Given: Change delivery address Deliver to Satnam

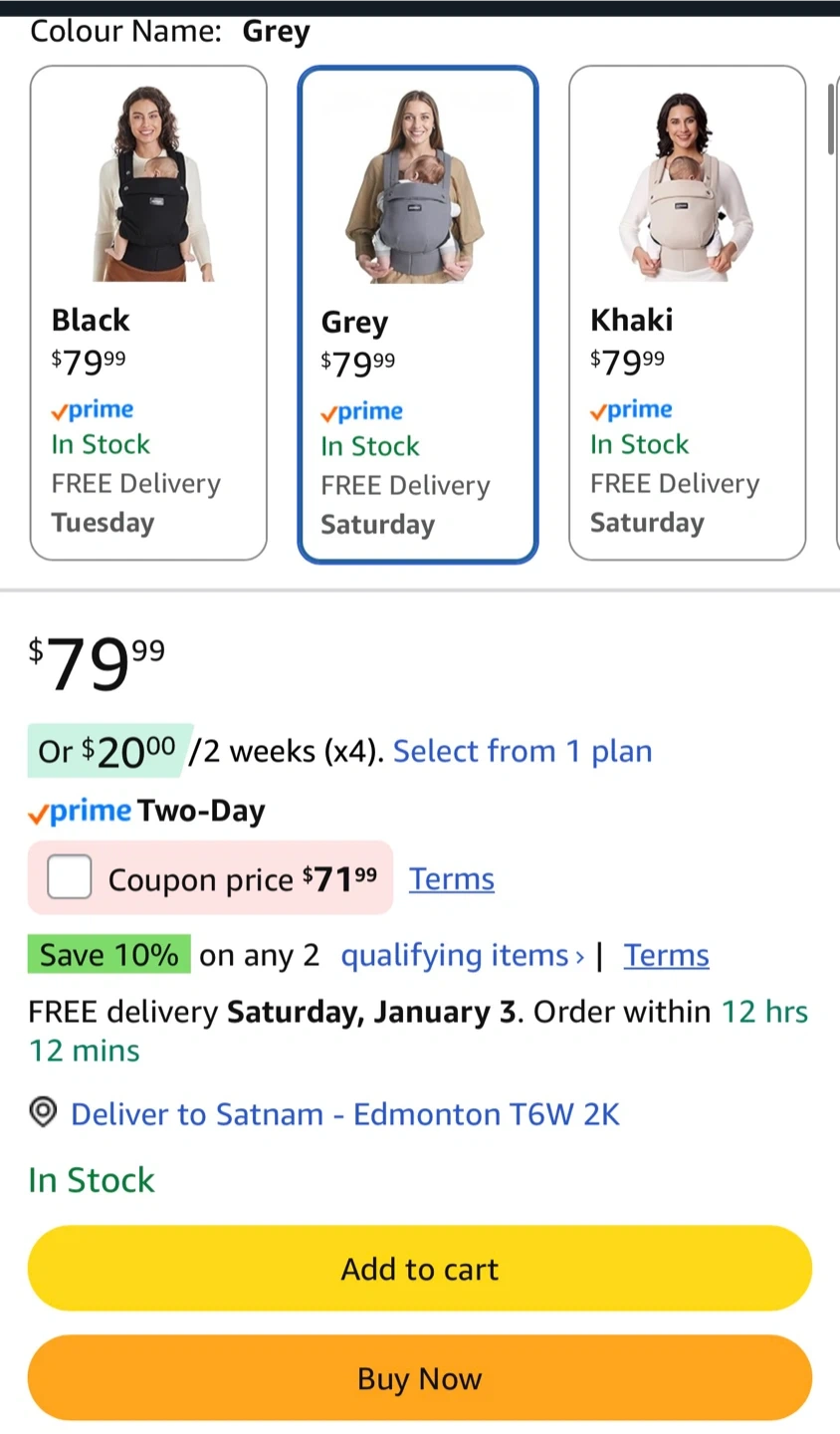Looking at the screenshot, I should 344,1113.
